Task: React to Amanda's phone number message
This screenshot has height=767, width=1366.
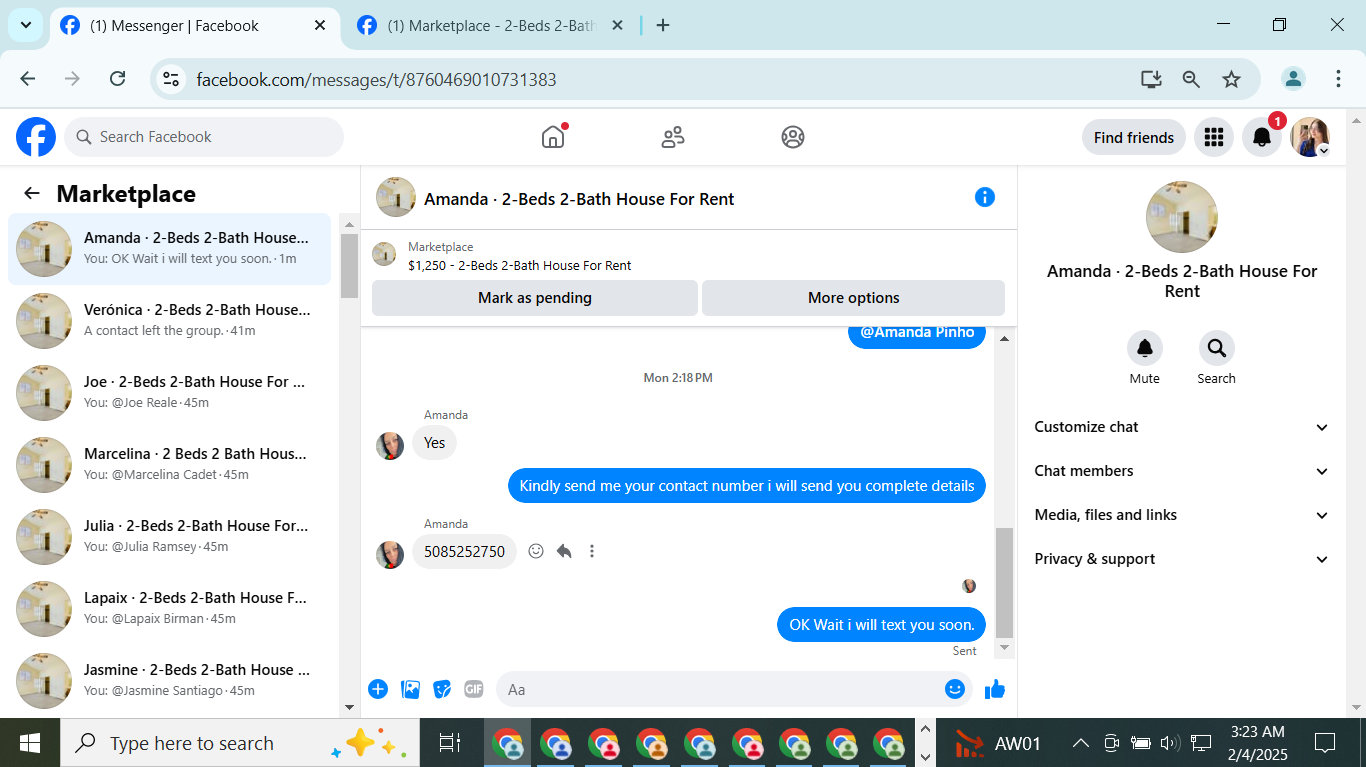Action: pos(536,551)
